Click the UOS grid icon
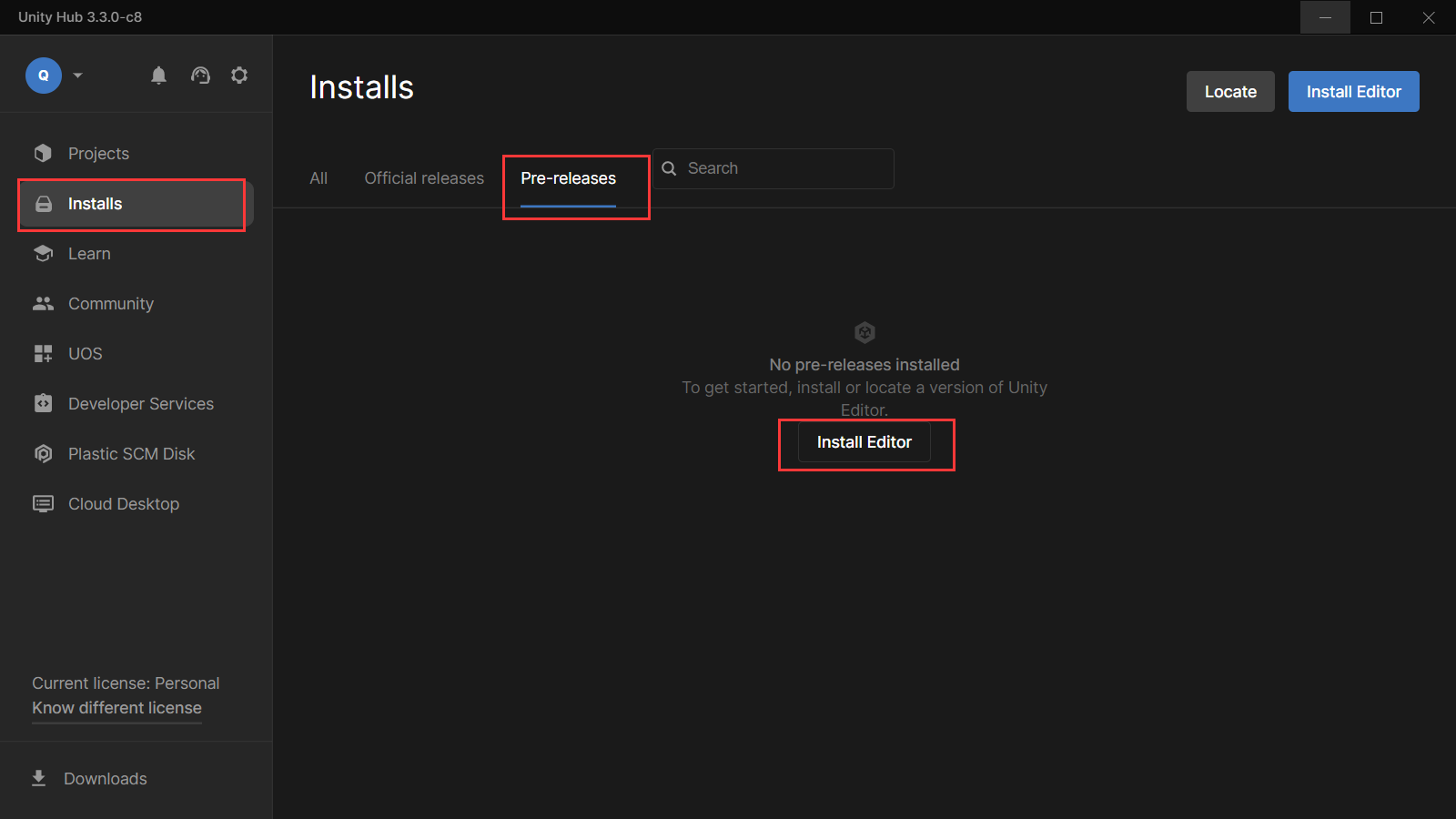The width and height of the screenshot is (1456, 819). [43, 353]
